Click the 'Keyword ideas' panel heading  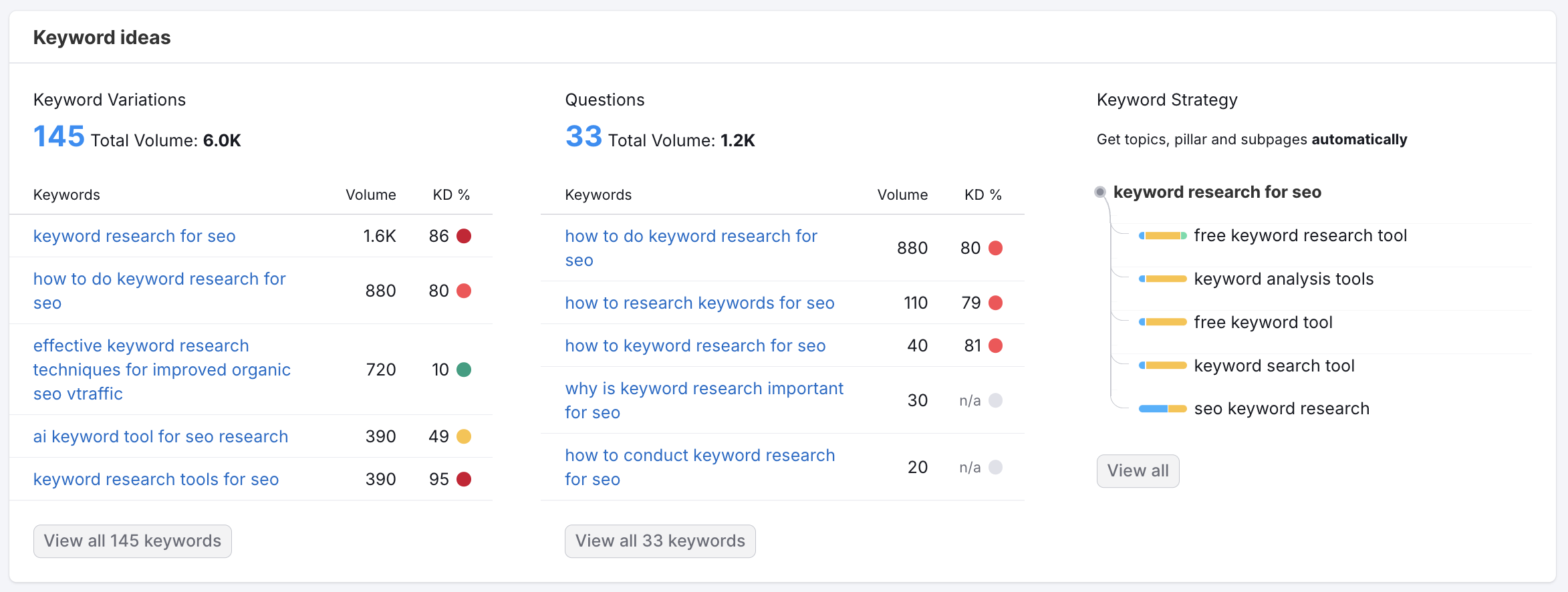pos(102,37)
